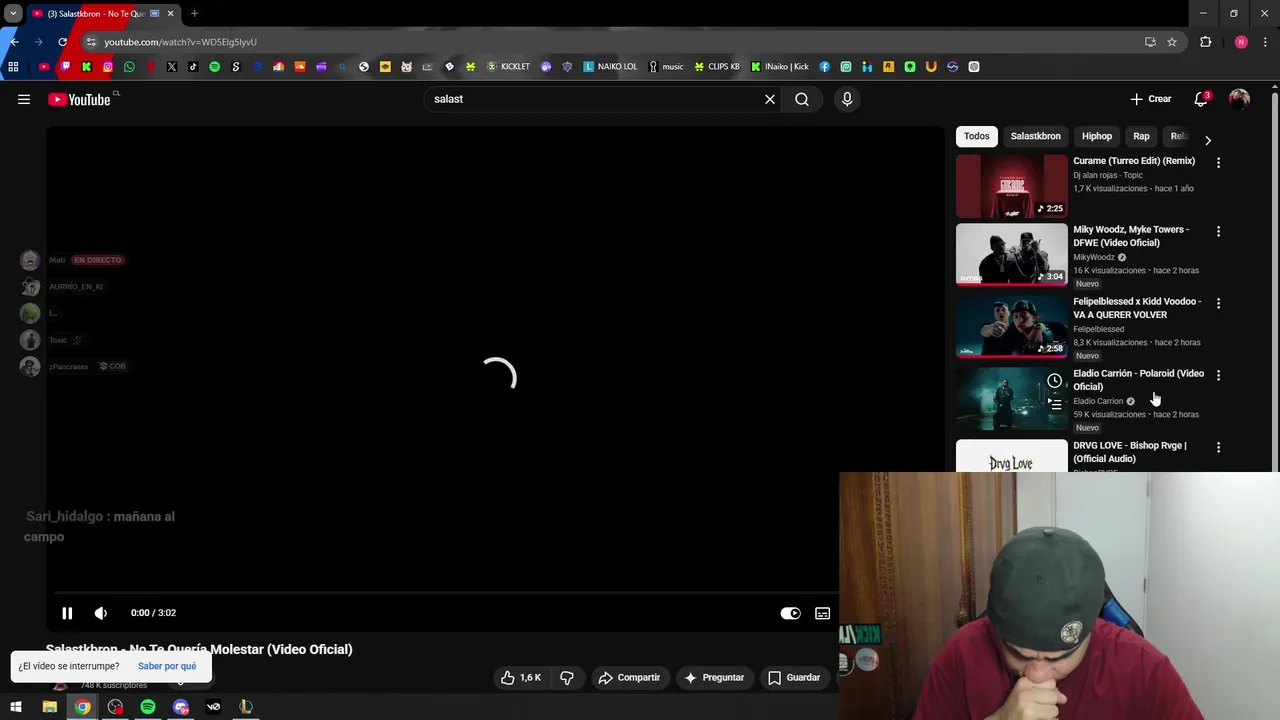Select the Hiphop filter chip

1097,136
